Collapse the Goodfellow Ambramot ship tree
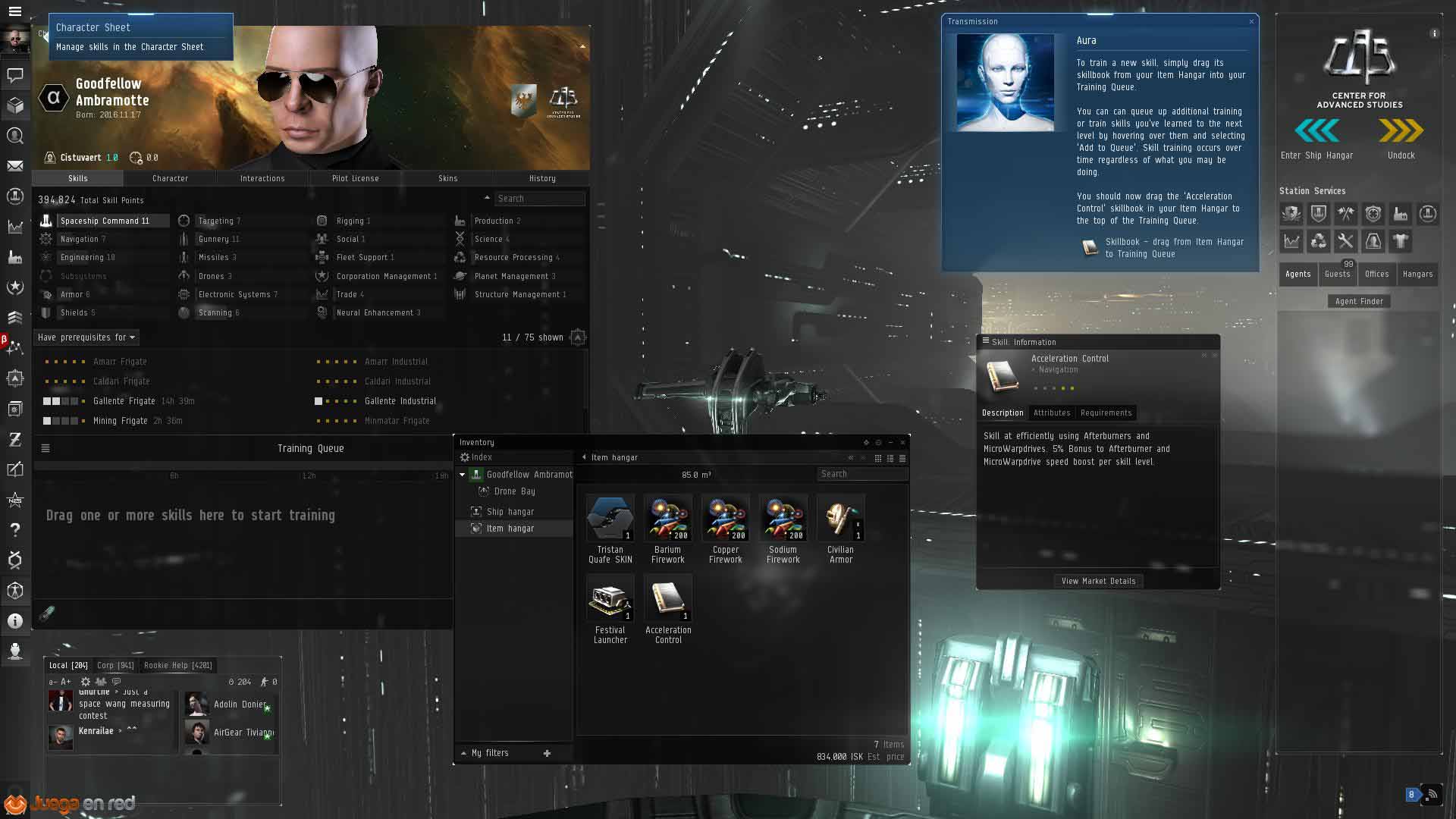The image size is (1456, 819). click(463, 475)
